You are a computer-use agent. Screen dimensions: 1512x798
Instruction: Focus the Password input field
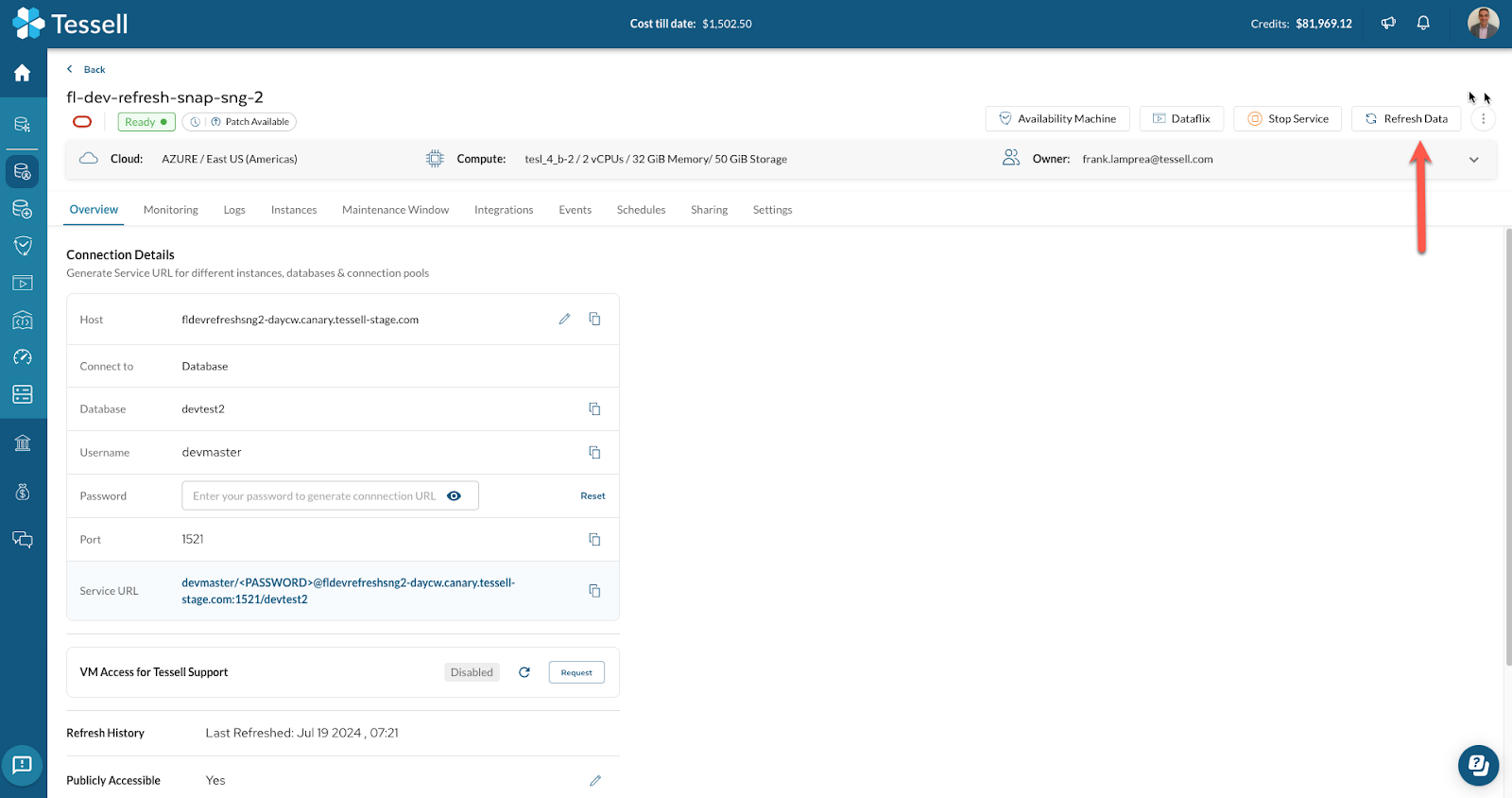[330, 495]
